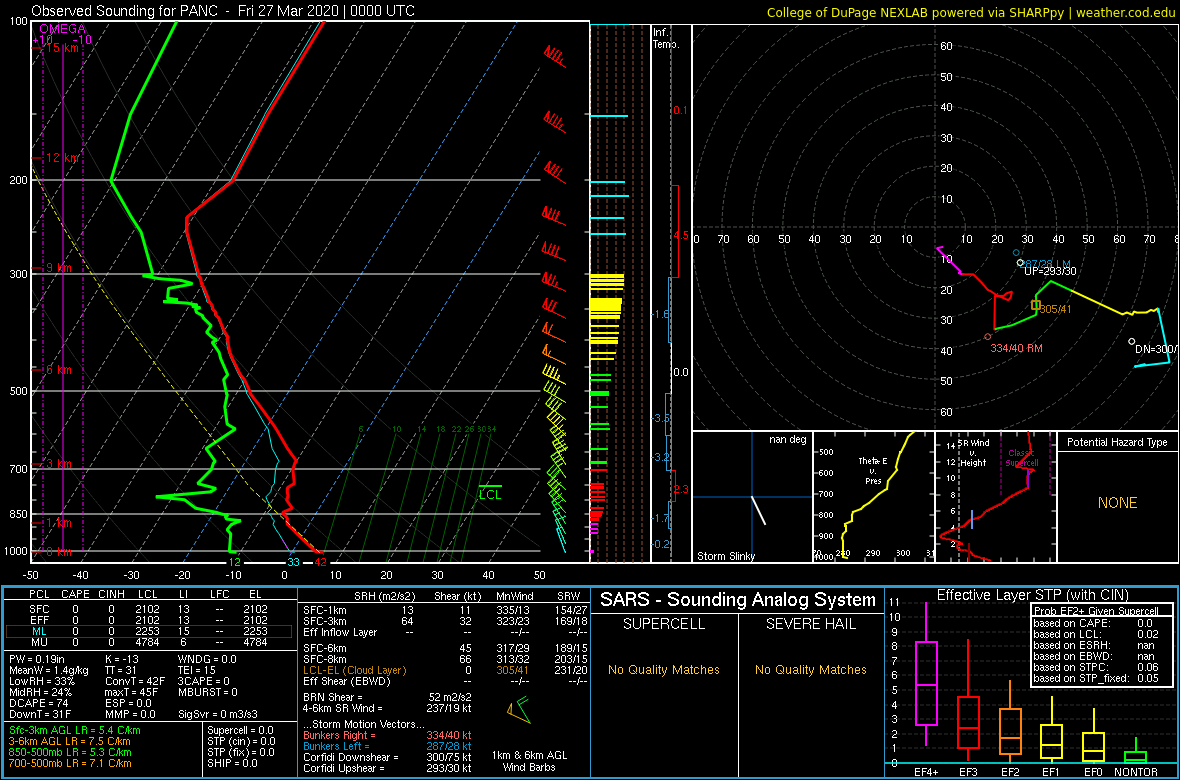Image resolution: width=1180 pixels, height=780 pixels.
Task: Click surface wetbulb value 33
Action: [293, 562]
